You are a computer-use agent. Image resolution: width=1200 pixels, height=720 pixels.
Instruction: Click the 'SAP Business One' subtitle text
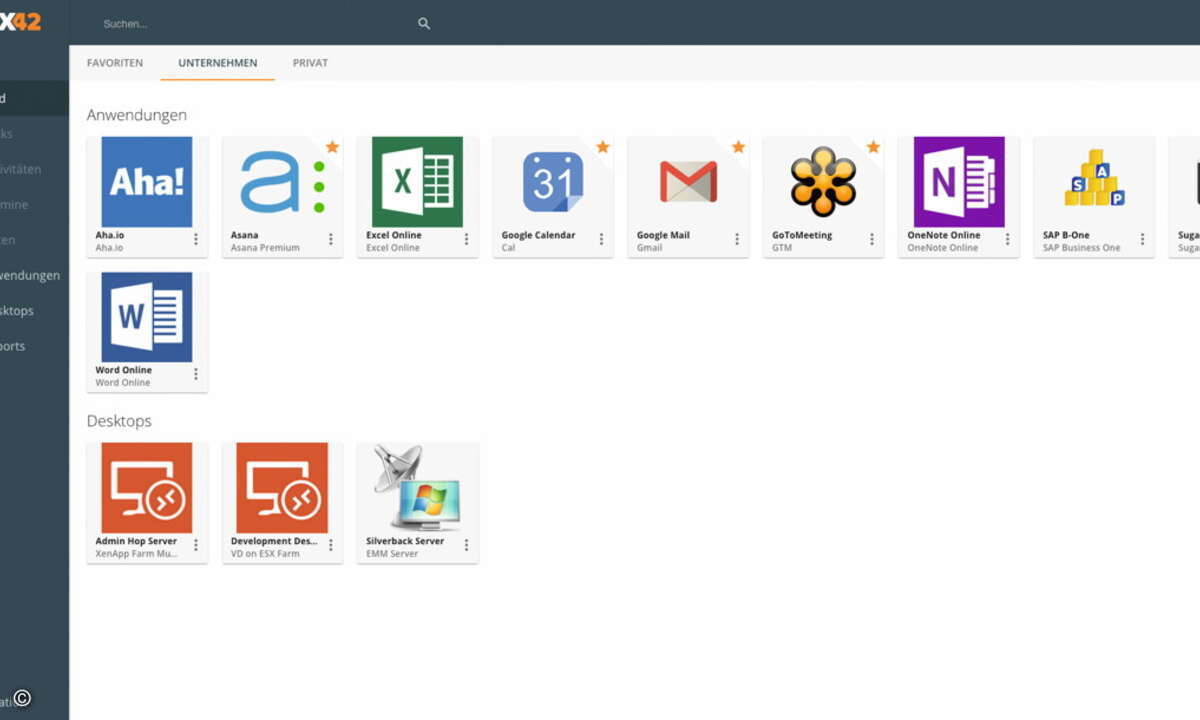click(x=1082, y=248)
